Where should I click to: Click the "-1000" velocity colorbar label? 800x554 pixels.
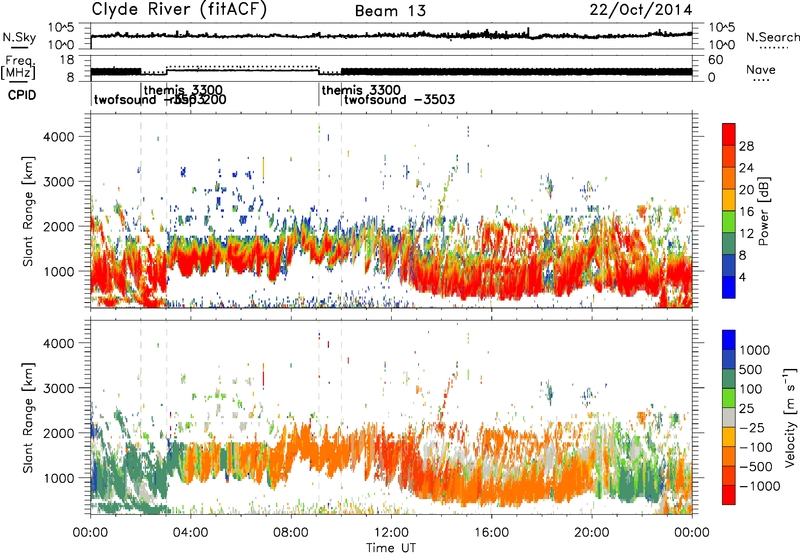tap(759, 486)
